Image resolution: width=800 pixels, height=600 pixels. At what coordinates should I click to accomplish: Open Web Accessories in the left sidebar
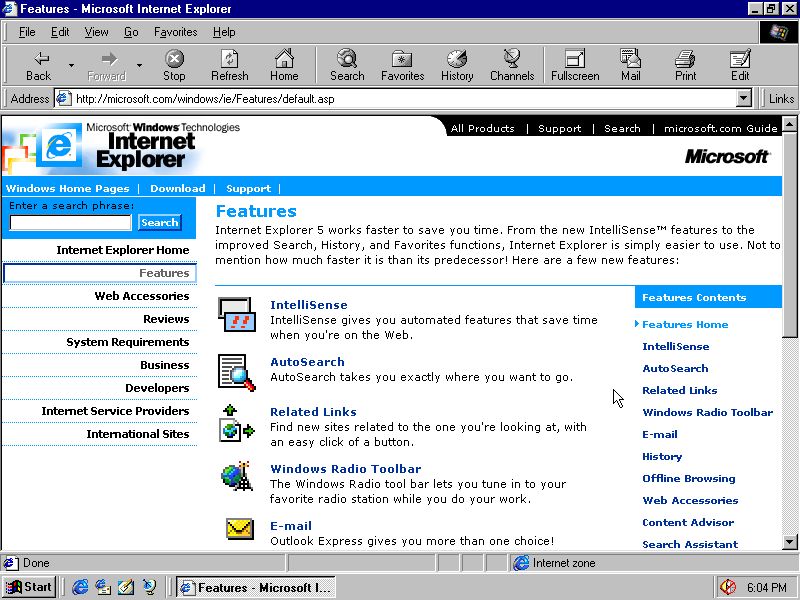[x=142, y=296]
